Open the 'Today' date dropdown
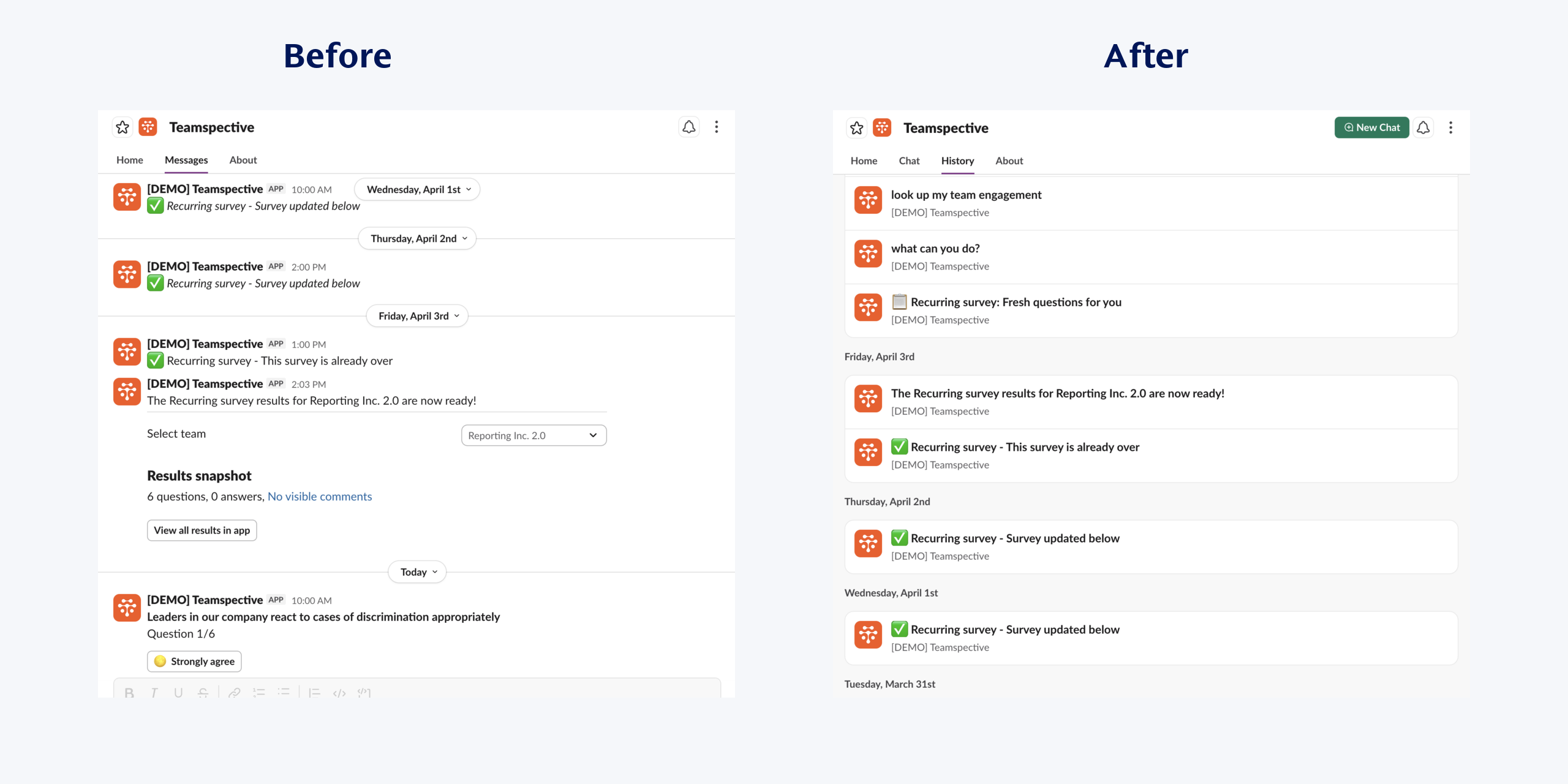Viewport: 1568px width, 784px height. 417,571
